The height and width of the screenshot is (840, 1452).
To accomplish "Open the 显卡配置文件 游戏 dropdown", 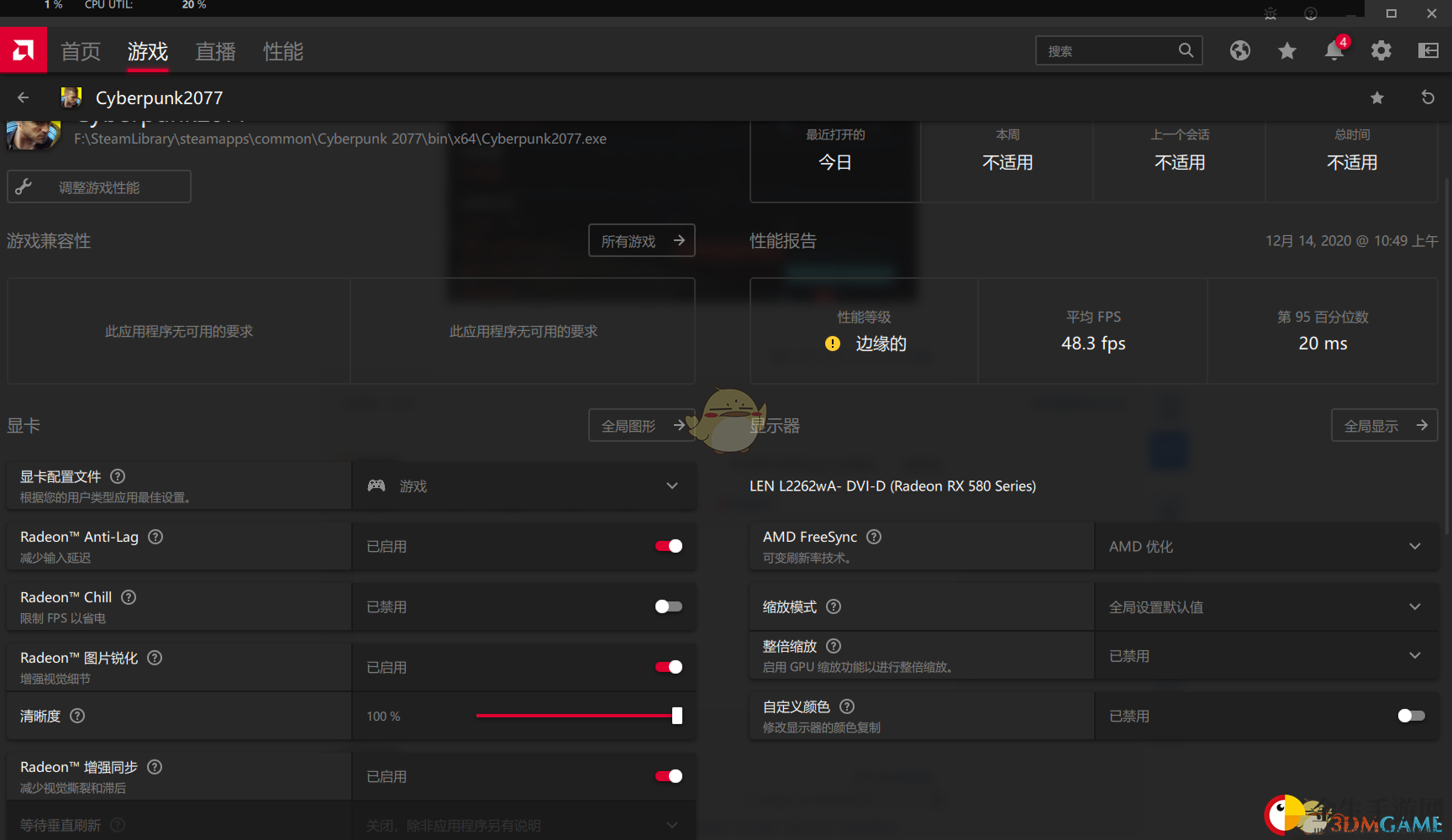I will 523,486.
